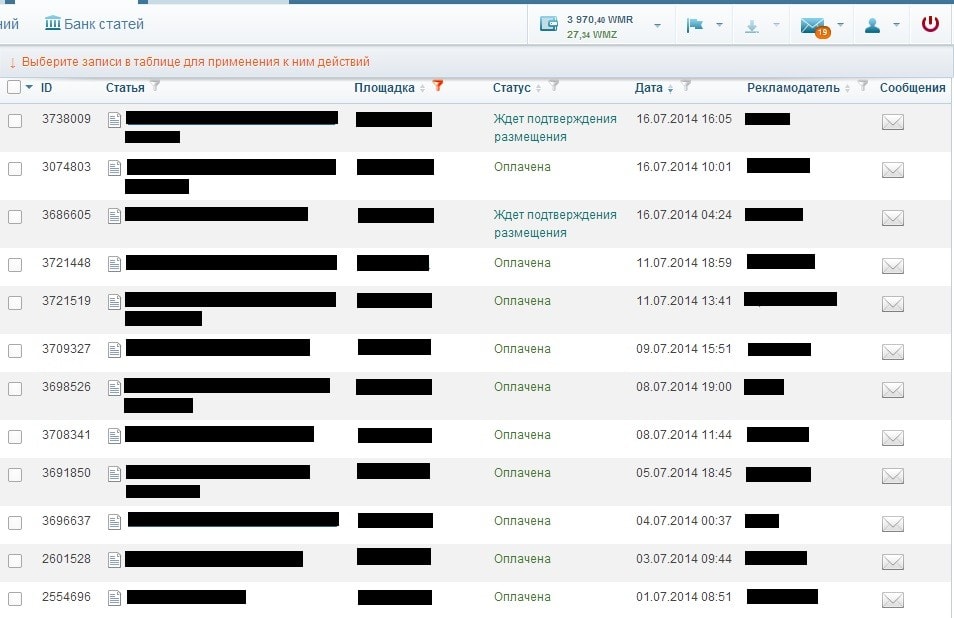
Task: Click Оплачена status in row 3074803
Action: click(522, 167)
